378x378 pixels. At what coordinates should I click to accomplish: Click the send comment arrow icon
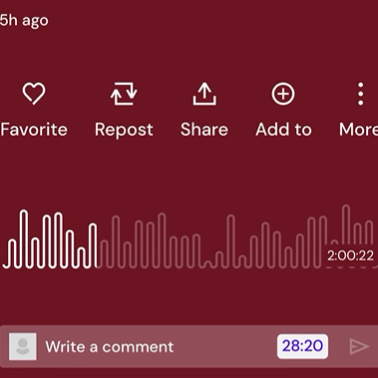[359, 347]
